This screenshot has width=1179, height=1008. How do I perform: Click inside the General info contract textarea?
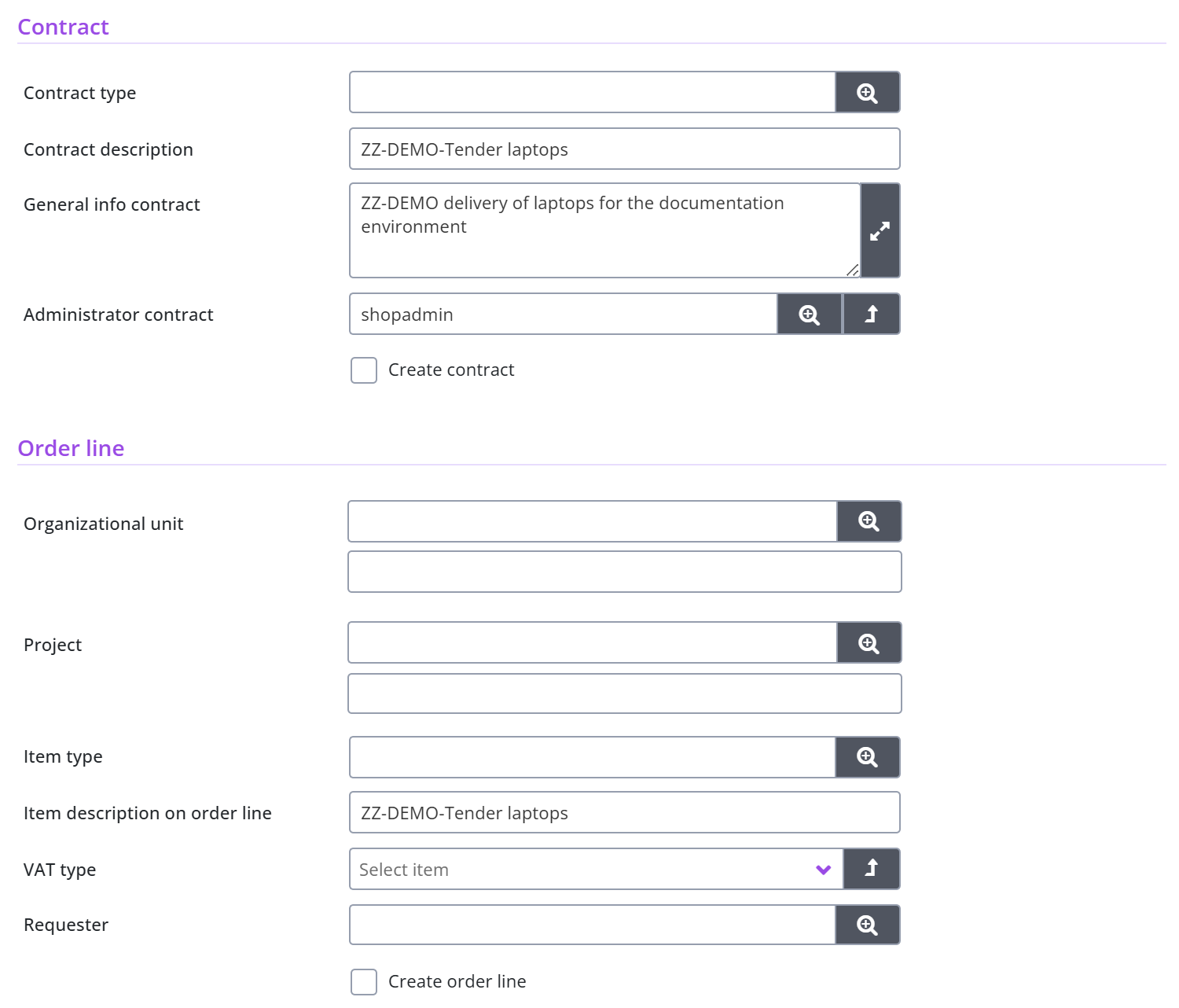click(x=605, y=230)
